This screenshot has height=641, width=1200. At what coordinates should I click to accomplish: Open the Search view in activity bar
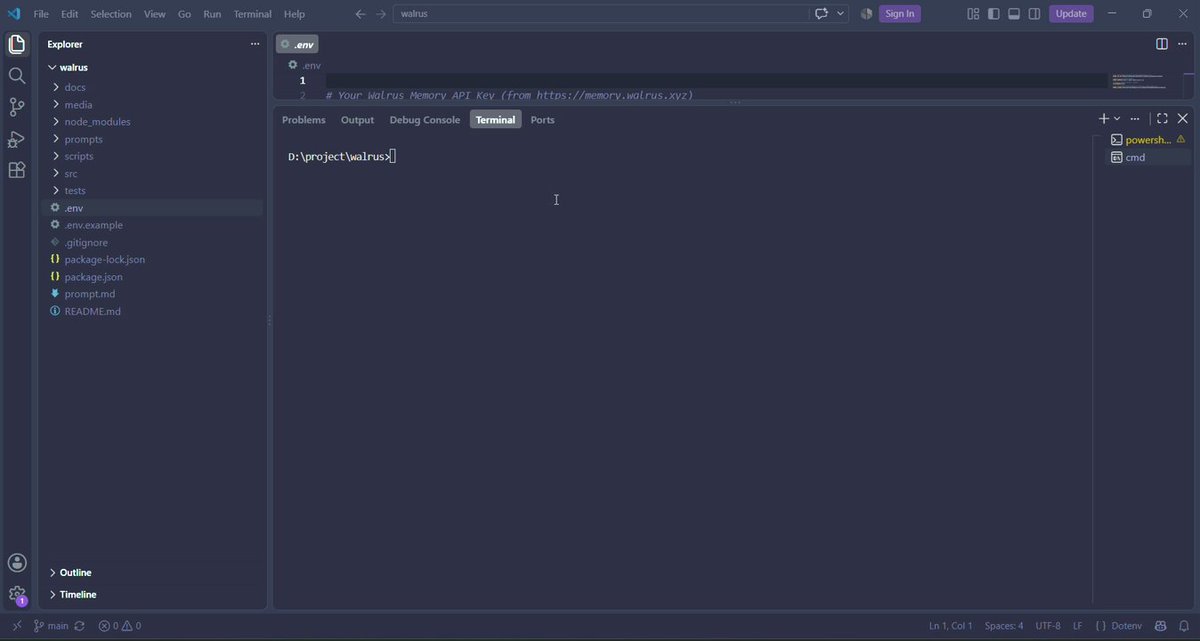coord(16,76)
